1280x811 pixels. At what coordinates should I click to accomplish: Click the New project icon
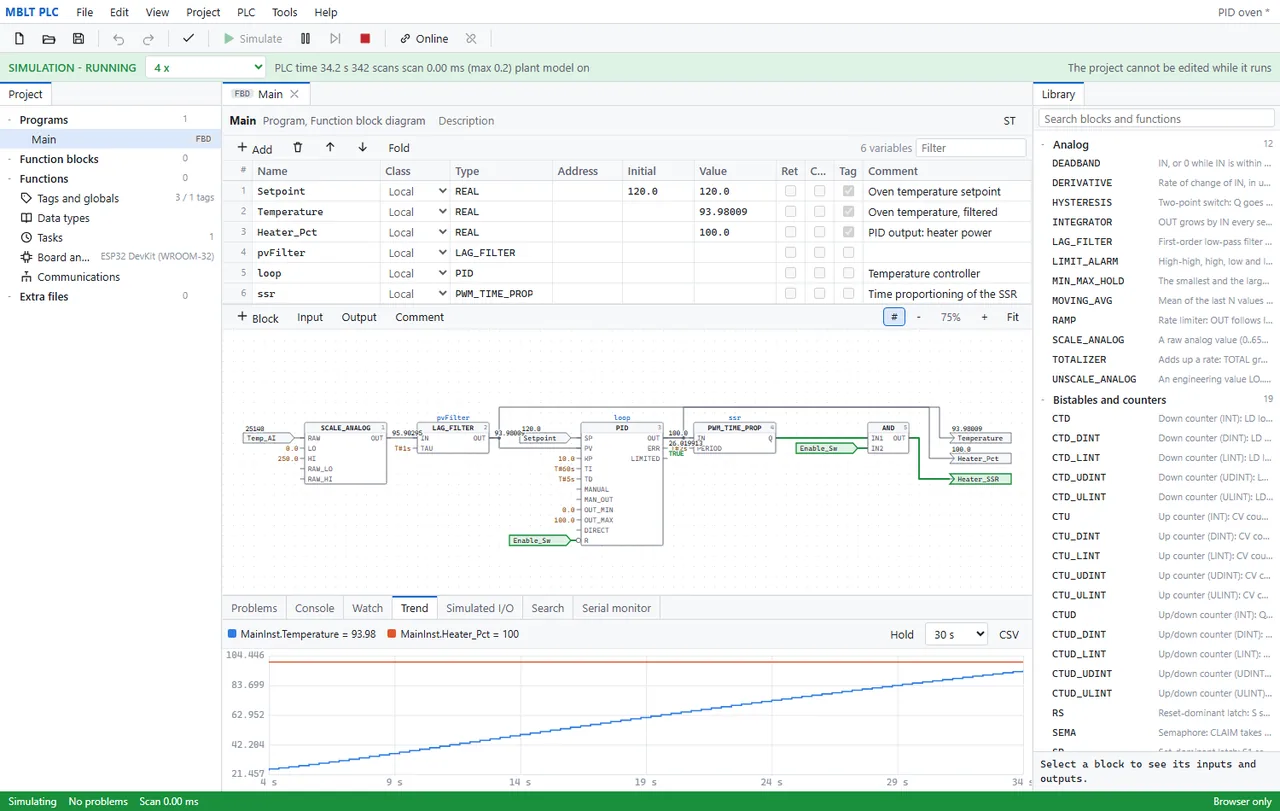[x=19, y=39]
